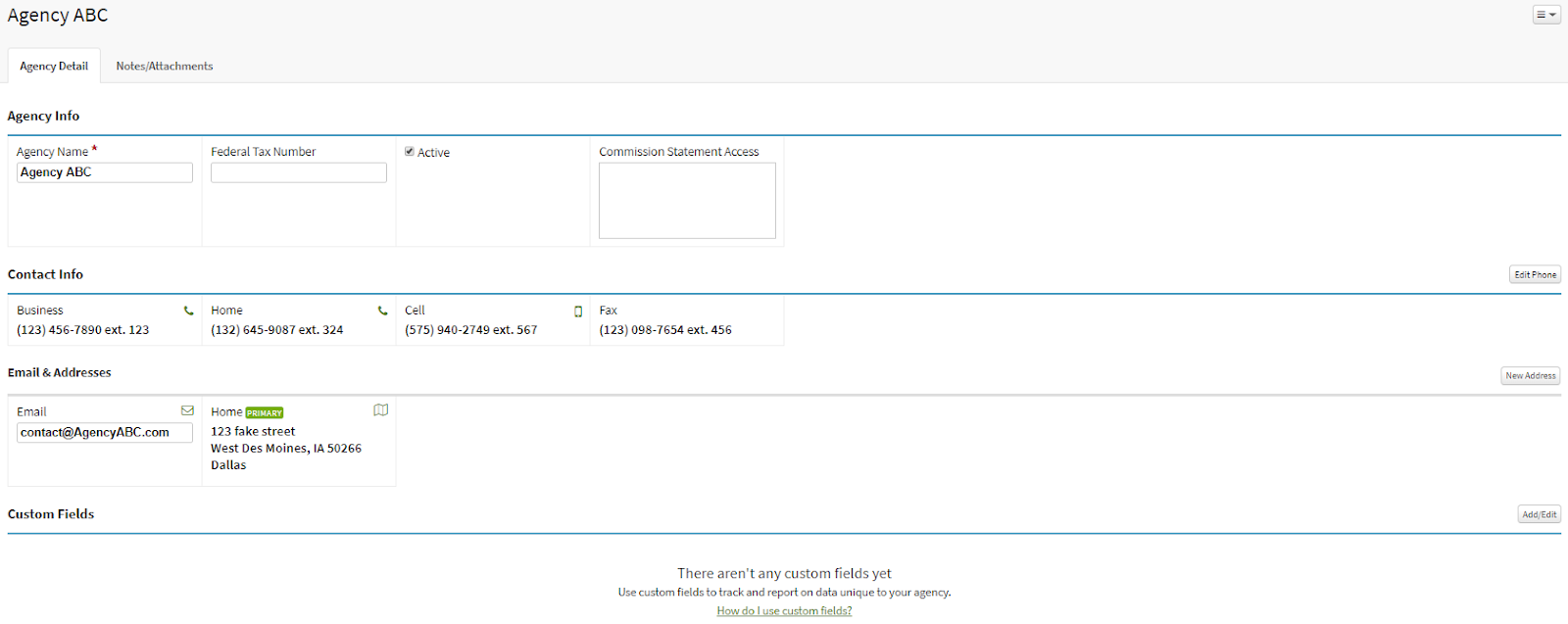
Task: Open the map icon for Home address
Action: [381, 410]
